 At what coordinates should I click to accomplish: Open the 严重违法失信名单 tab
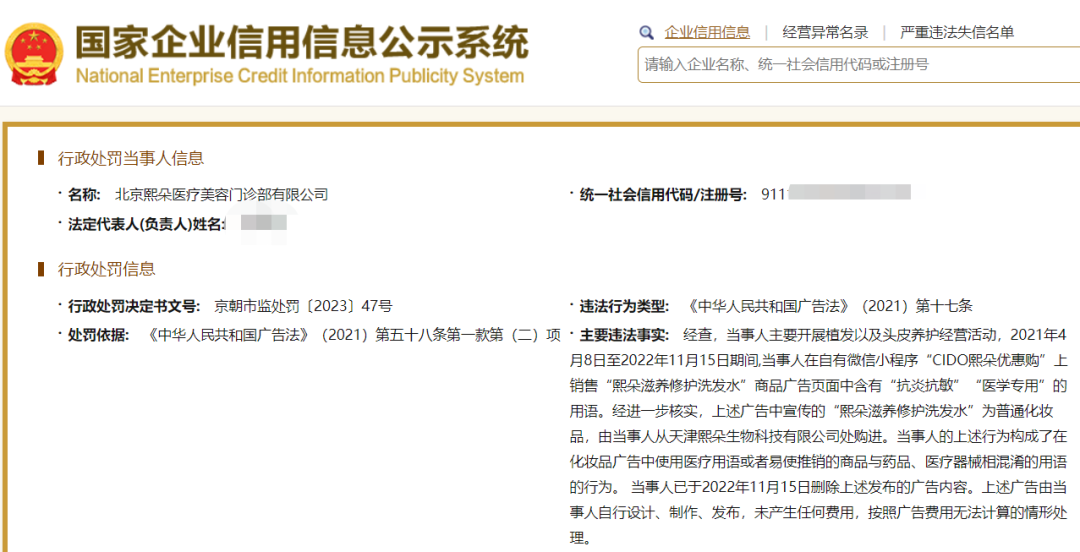tap(957, 33)
